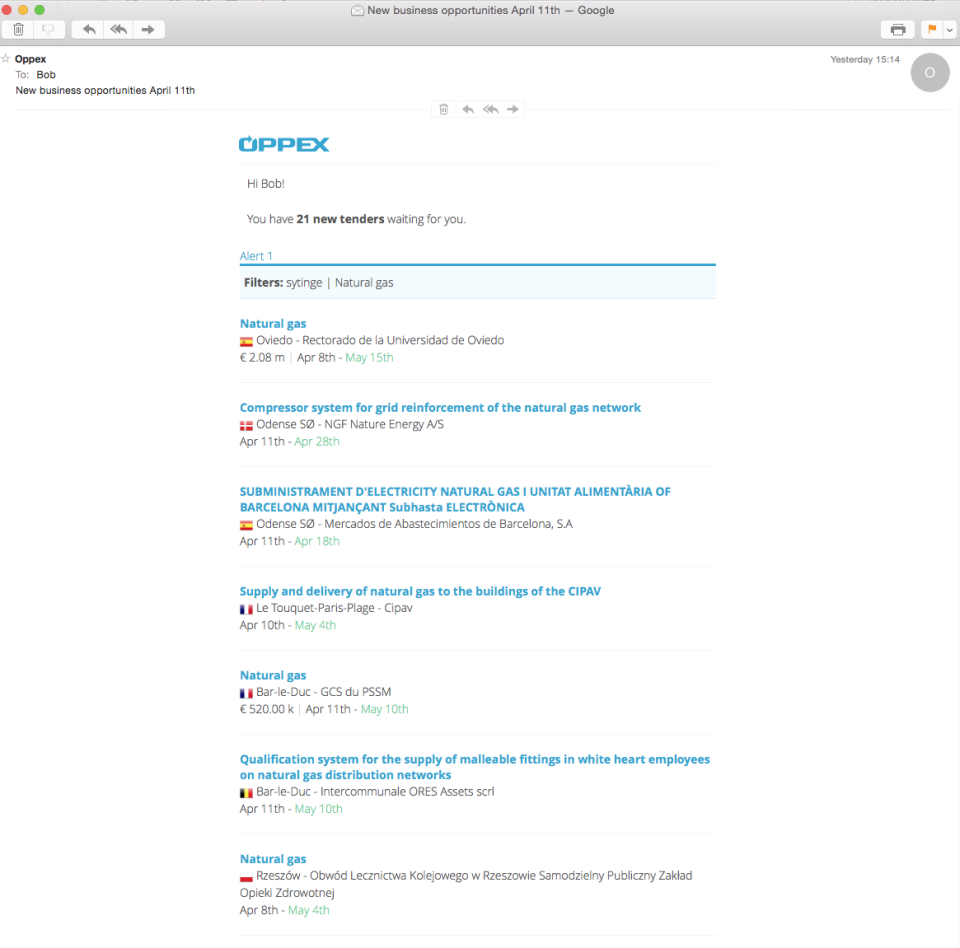Reply using the top toolbar arrow
Viewport: 960px width, 948px height.
[x=89, y=29]
